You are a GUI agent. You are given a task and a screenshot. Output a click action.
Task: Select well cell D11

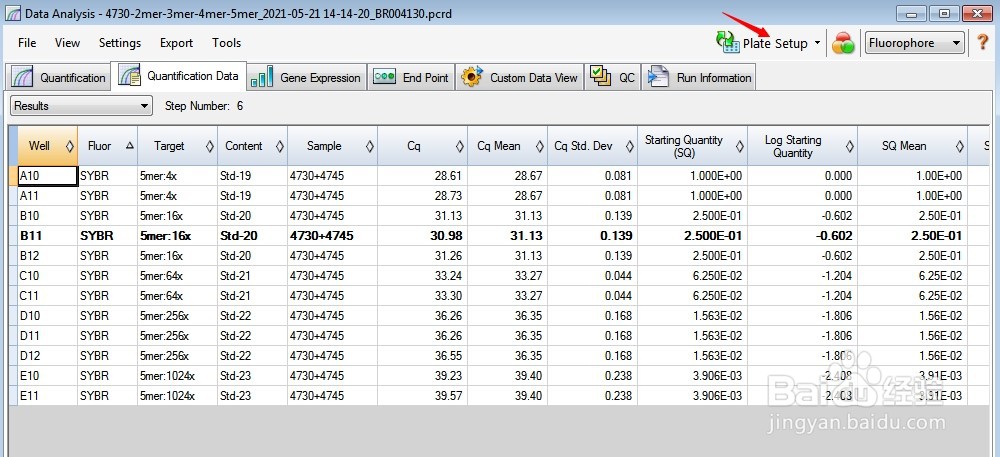(47, 335)
